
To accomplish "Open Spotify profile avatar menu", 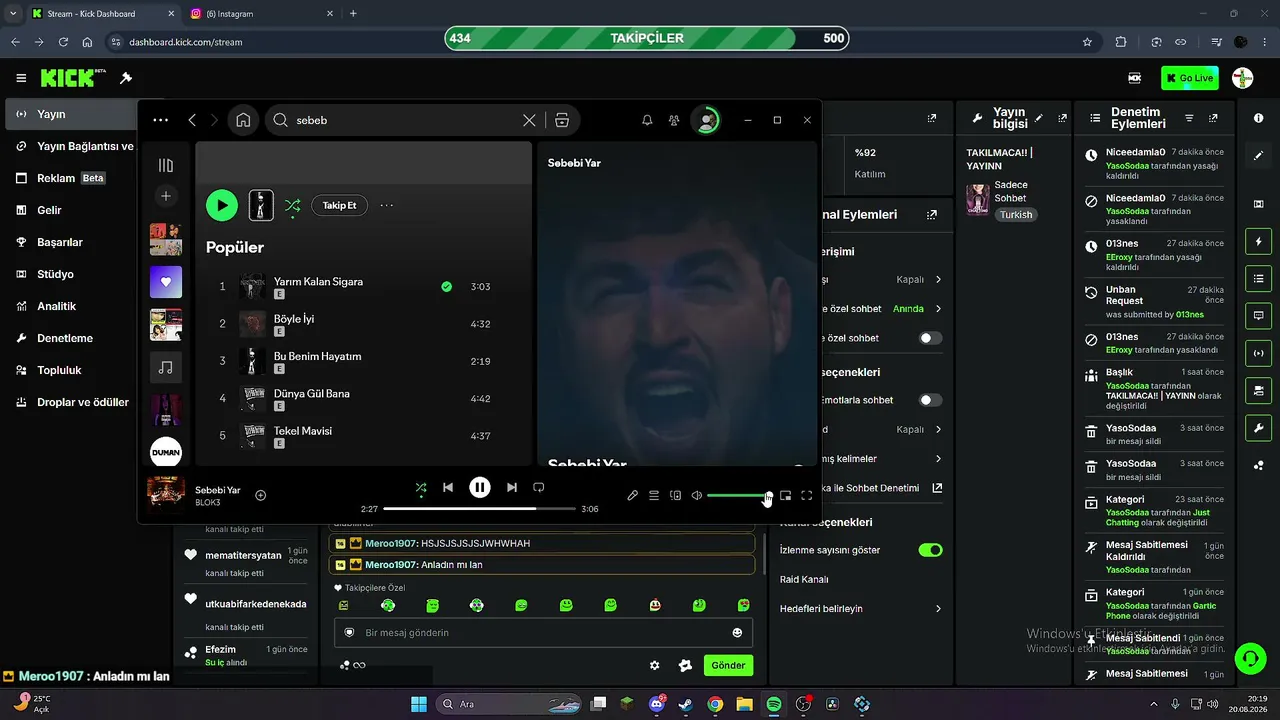I will (707, 120).
